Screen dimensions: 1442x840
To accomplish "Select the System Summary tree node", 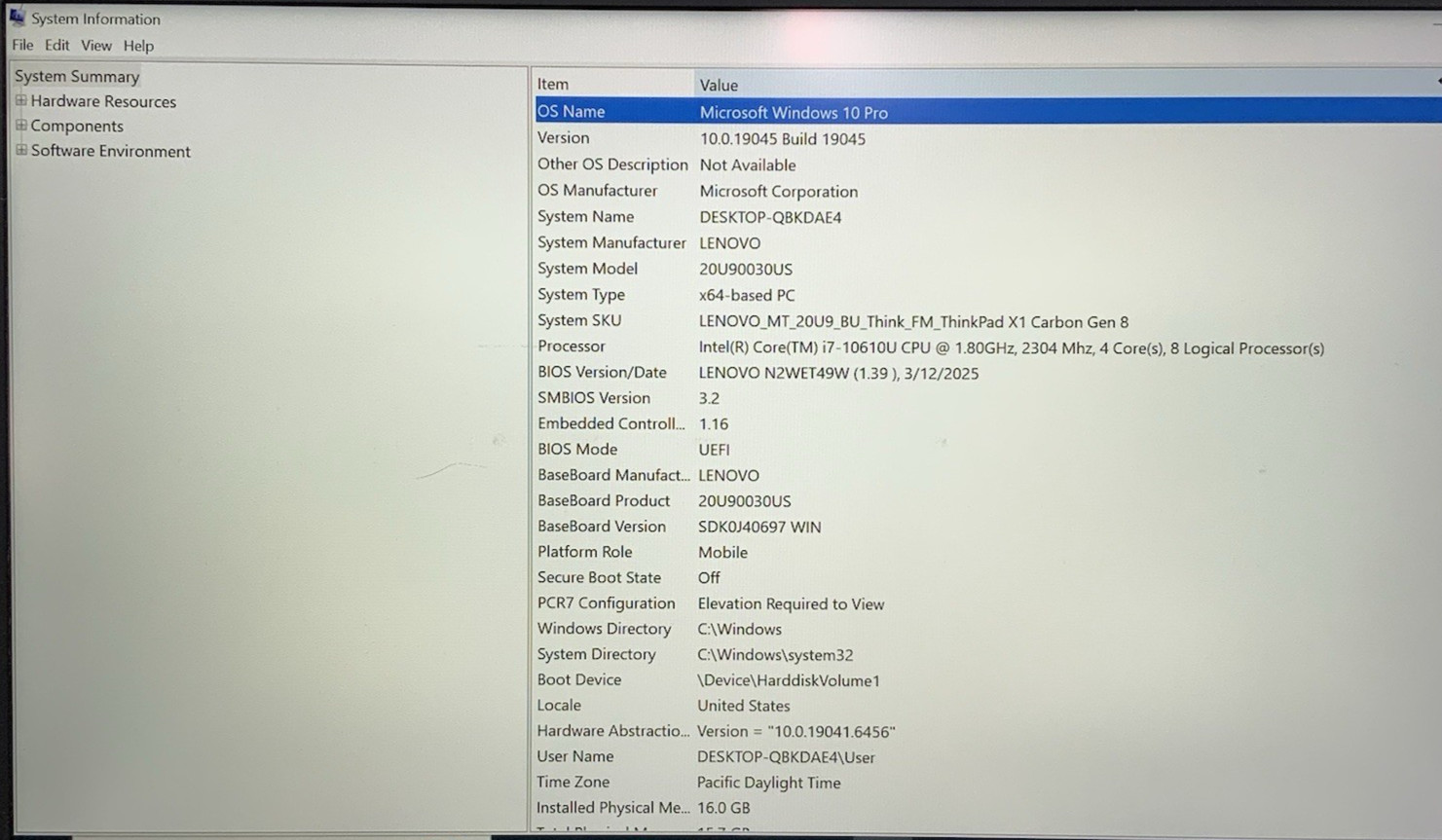I will (x=77, y=76).
